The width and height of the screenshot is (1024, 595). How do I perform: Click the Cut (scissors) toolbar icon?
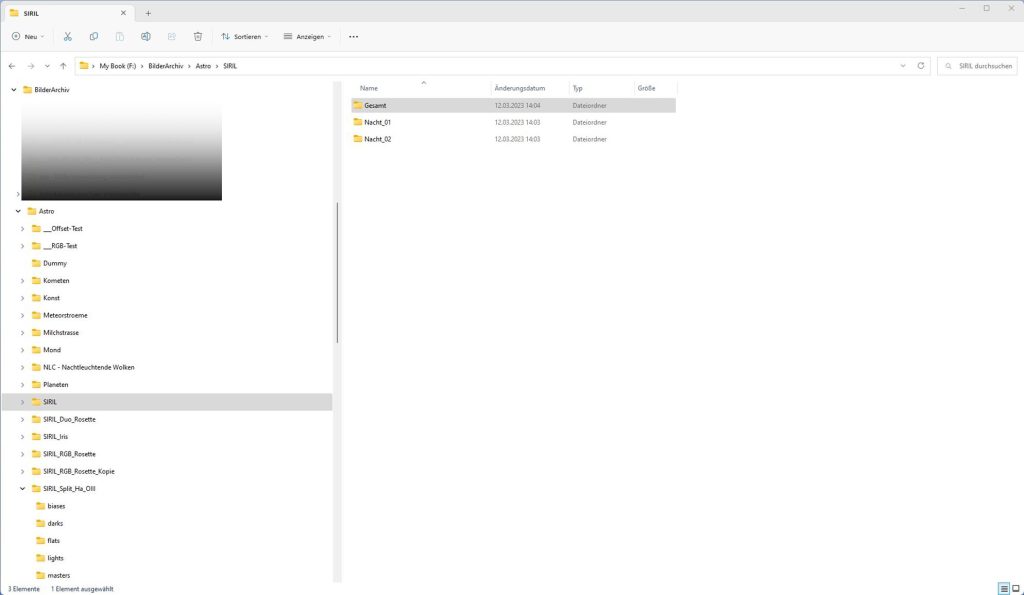click(x=67, y=36)
